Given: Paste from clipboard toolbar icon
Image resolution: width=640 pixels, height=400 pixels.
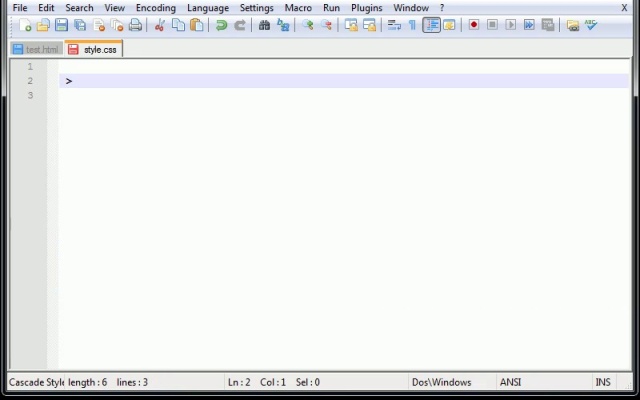Looking at the screenshot, I should coord(196,25).
